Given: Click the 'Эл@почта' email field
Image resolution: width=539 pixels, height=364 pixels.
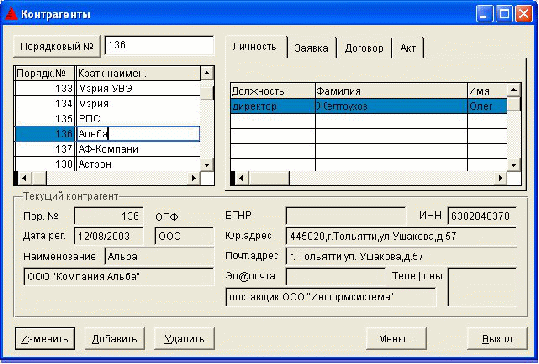Looking at the screenshot, I should [336, 276].
